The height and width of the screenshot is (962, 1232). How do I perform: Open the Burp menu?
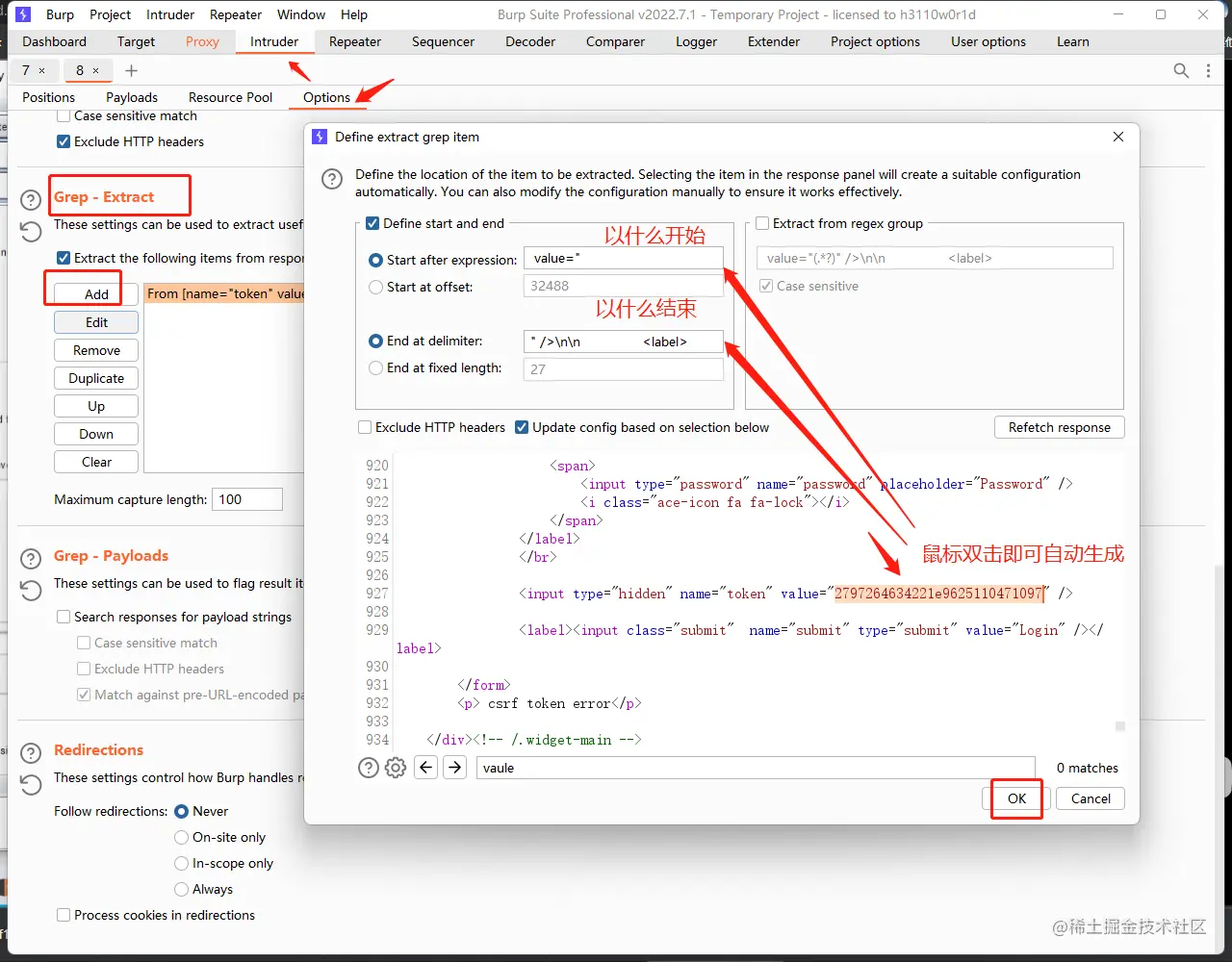(x=60, y=14)
